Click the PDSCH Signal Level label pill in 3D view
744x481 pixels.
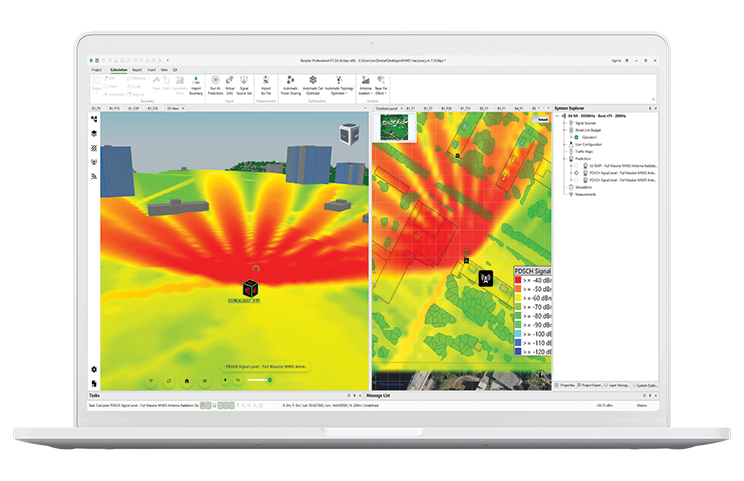pyautogui.click(x=266, y=367)
